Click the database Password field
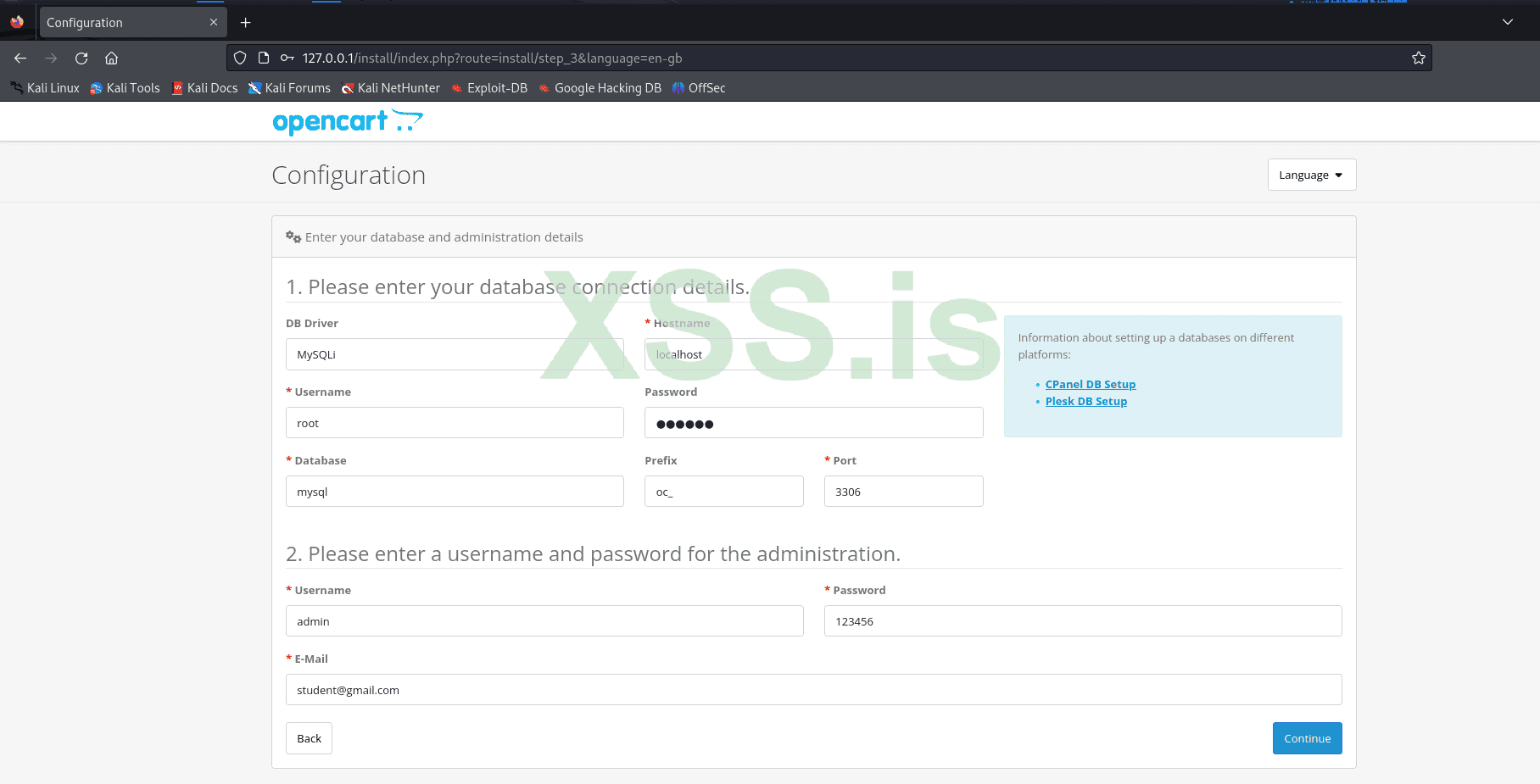This screenshot has width=1540, height=784. pyautogui.click(x=814, y=423)
